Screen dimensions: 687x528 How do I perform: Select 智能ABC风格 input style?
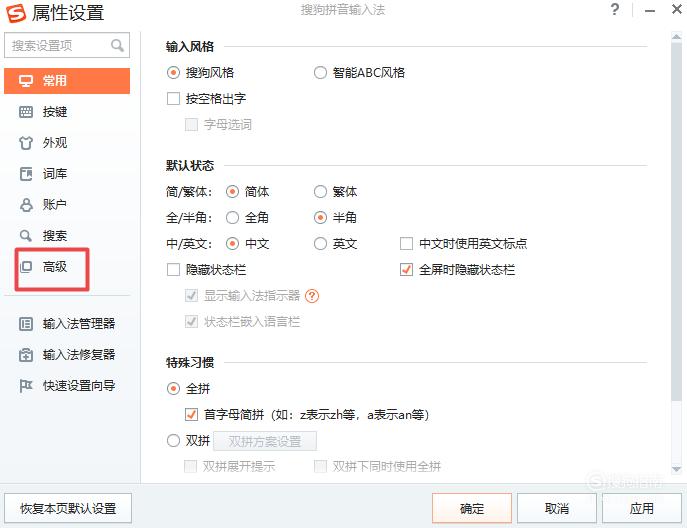point(320,73)
